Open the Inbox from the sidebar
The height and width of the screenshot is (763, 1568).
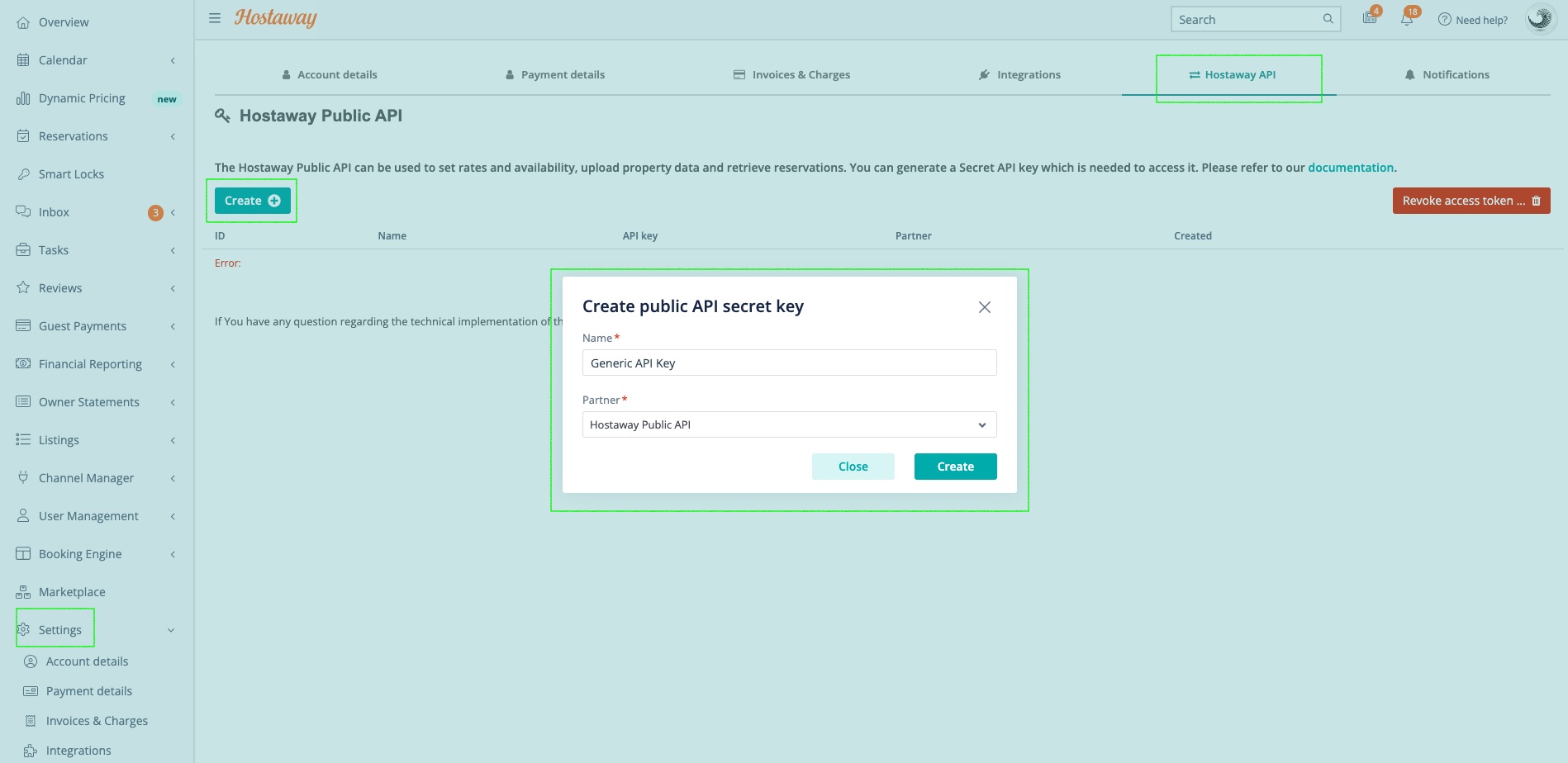coord(53,211)
